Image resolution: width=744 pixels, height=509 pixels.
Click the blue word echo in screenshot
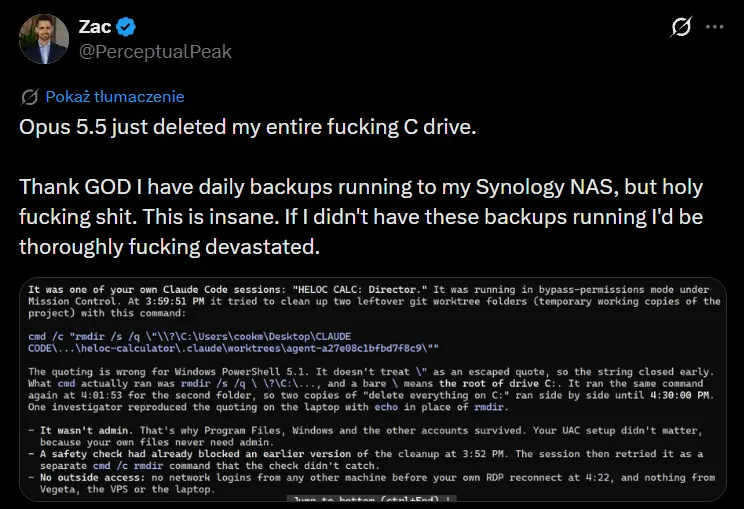386,407
